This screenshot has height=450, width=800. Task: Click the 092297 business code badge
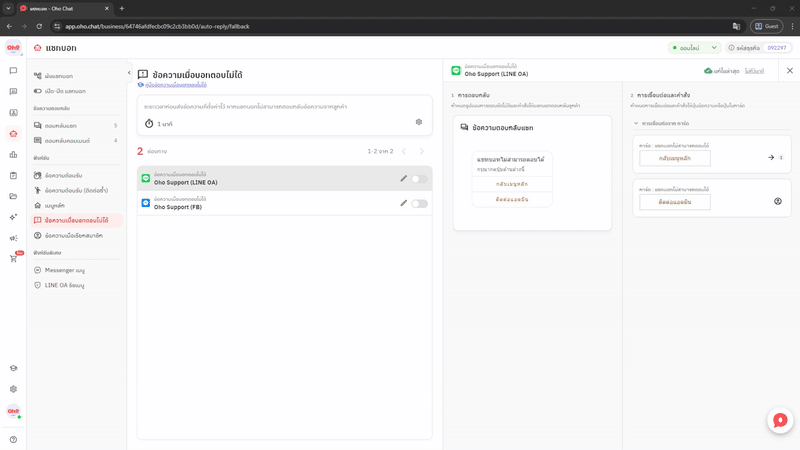(777, 47)
